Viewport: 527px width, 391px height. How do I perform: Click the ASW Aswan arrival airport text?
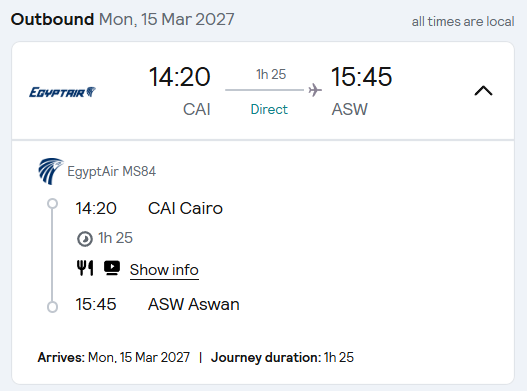pyautogui.click(x=194, y=304)
